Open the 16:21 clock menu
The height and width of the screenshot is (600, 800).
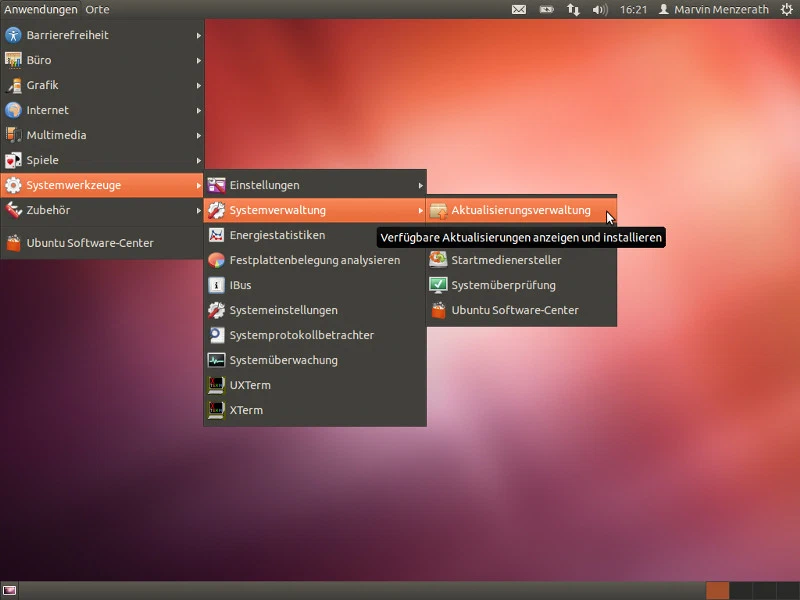coord(633,9)
